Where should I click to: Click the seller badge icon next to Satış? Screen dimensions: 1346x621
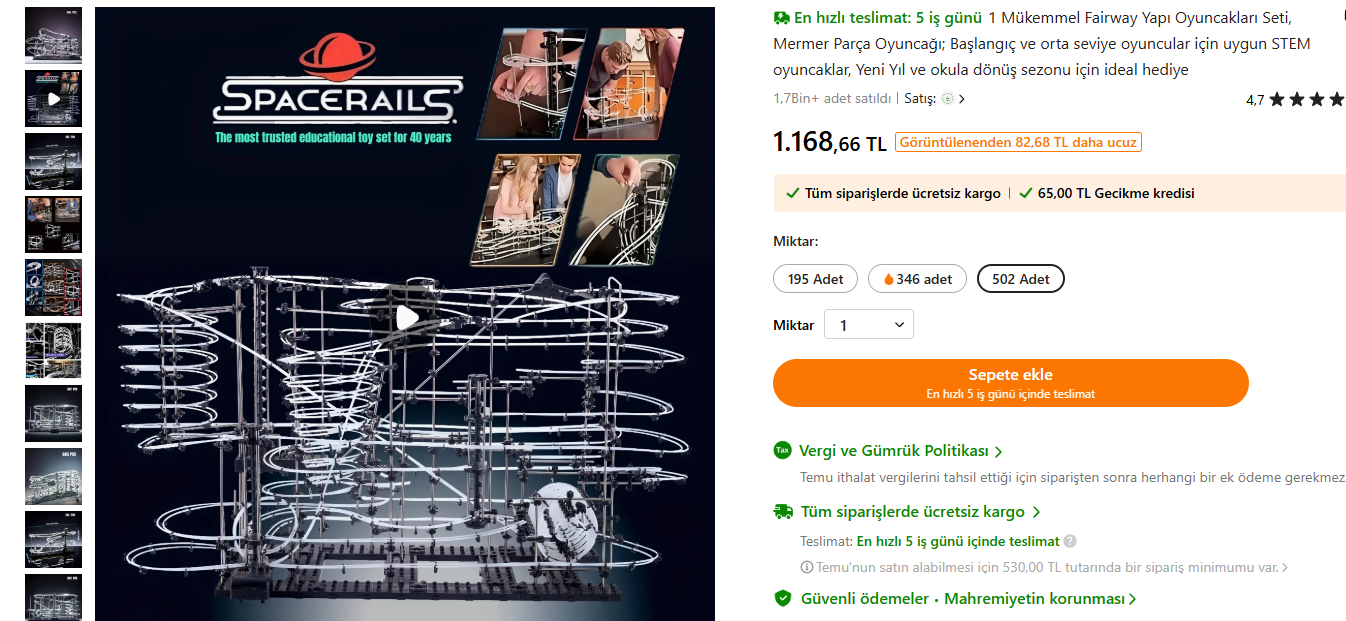948,99
